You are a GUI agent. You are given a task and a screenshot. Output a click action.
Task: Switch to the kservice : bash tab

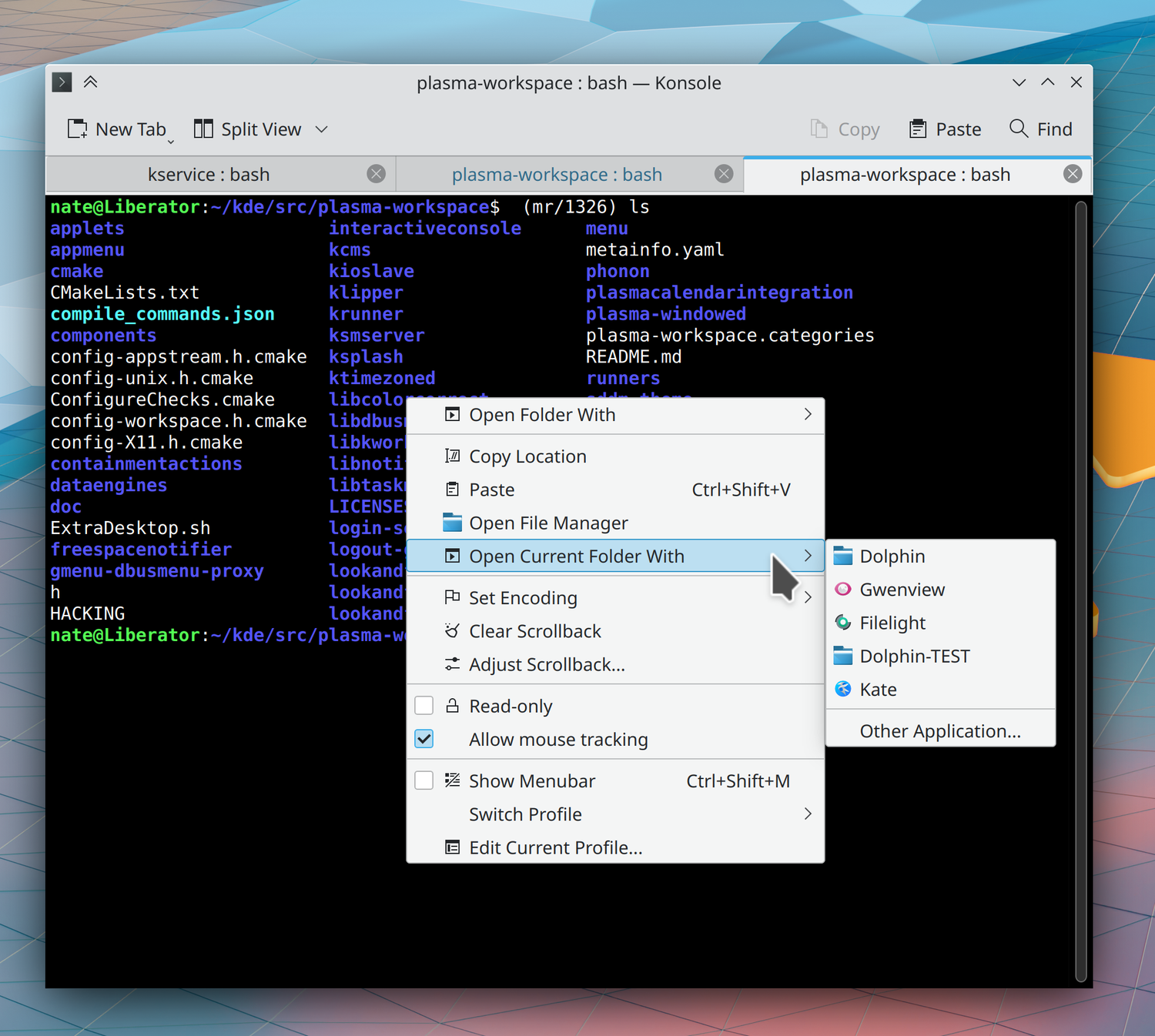(208, 175)
